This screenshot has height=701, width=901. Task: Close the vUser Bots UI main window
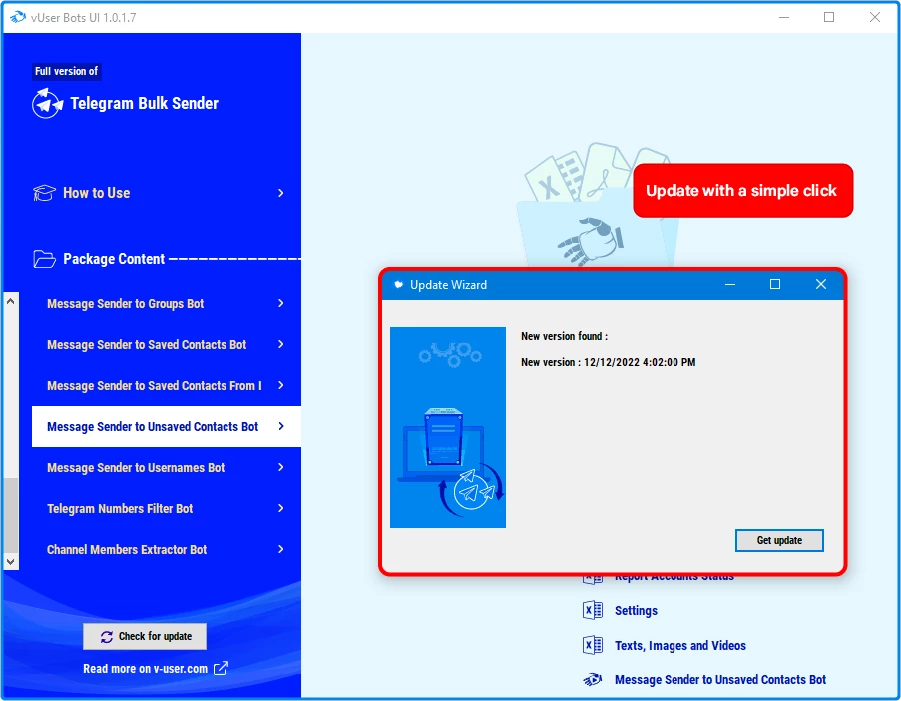[875, 17]
